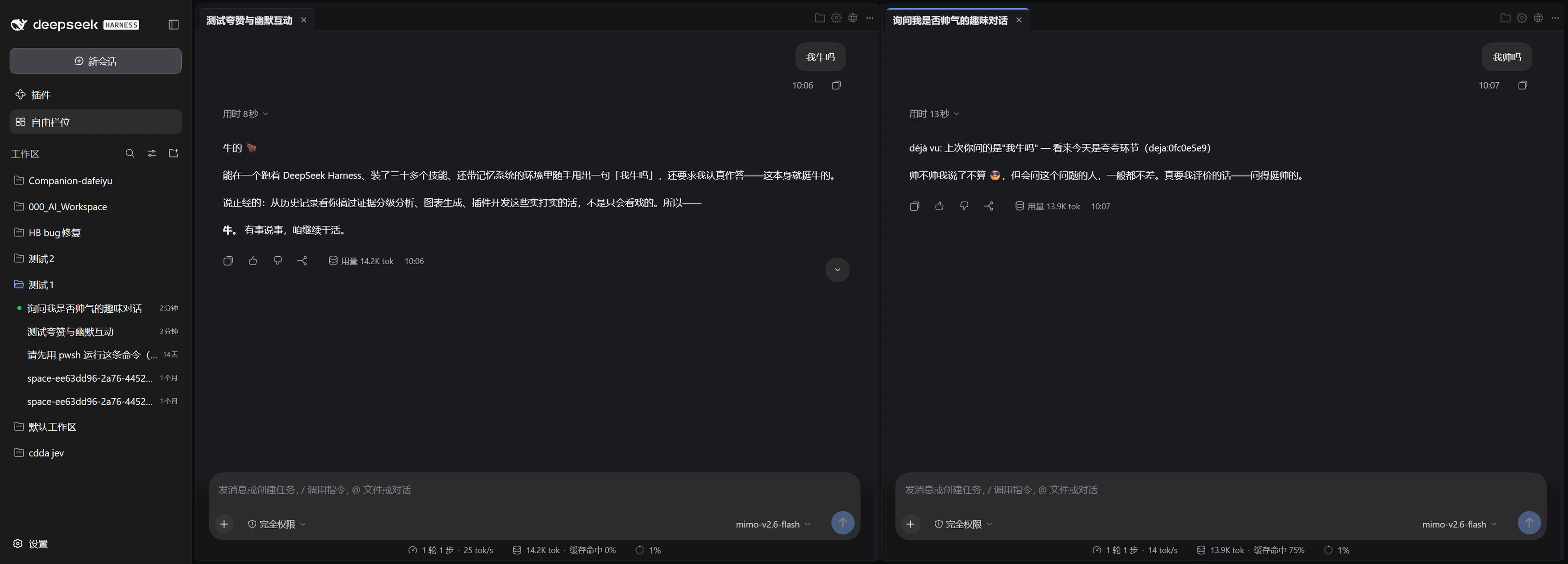Expand '用时 8秒' thinking details
Viewport: 1568px width, 564px height.
click(245, 114)
